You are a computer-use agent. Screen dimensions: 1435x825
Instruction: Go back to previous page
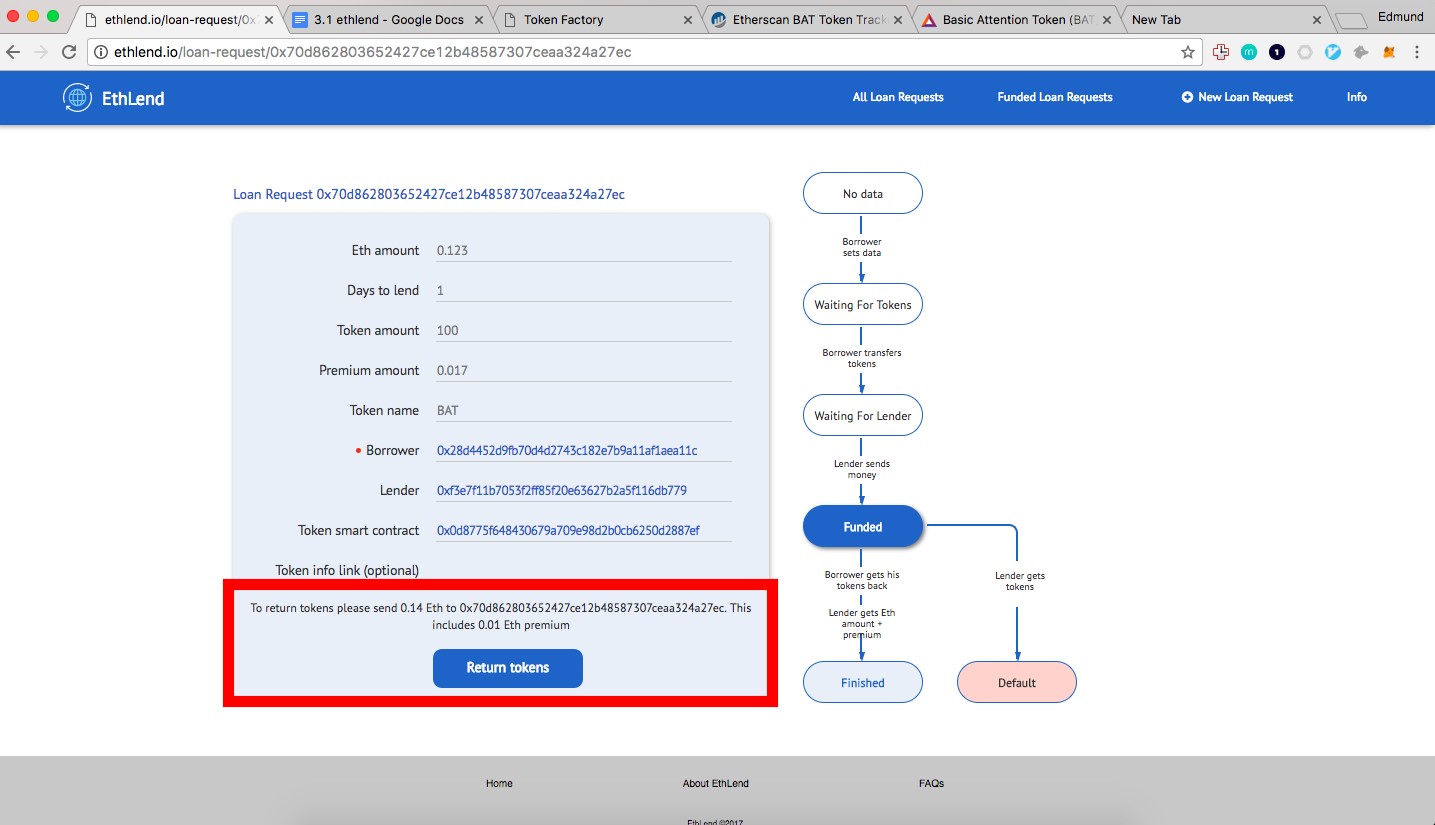15,52
